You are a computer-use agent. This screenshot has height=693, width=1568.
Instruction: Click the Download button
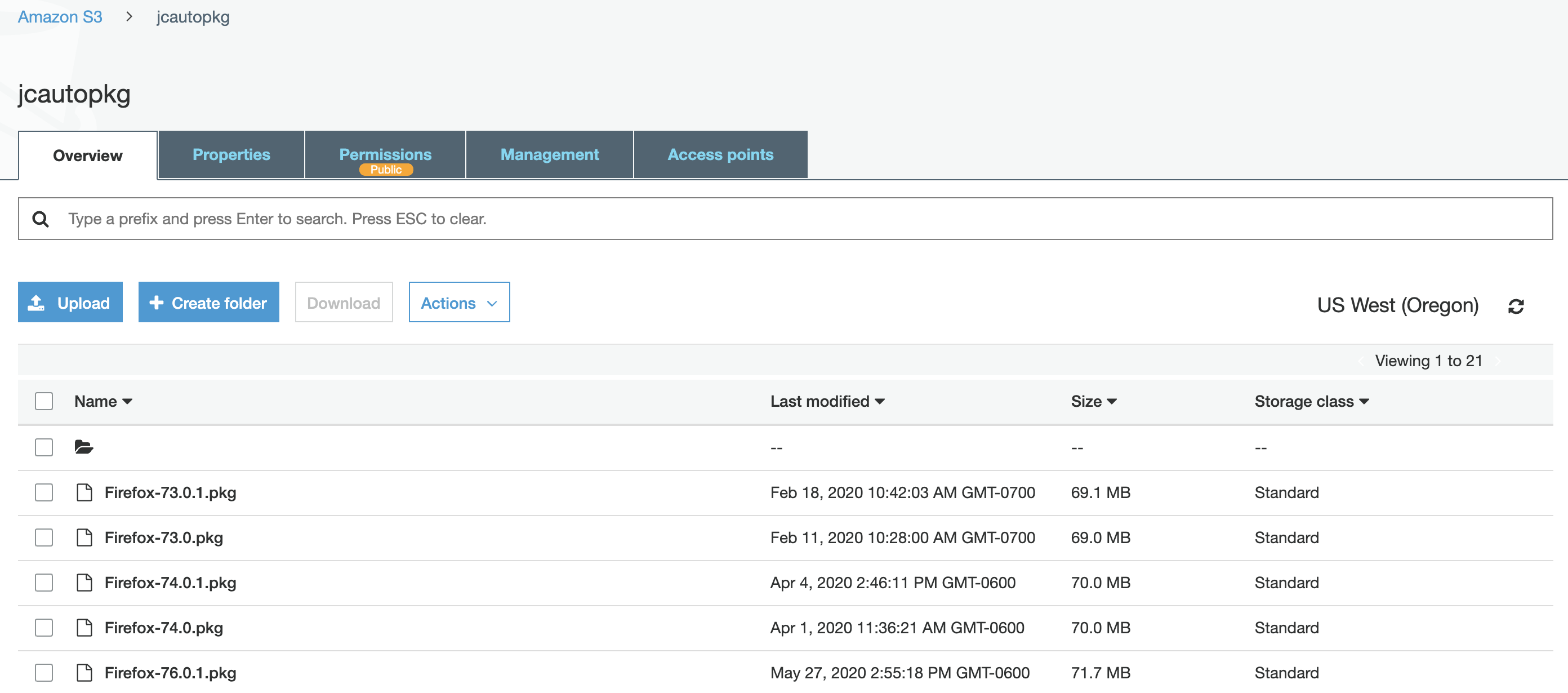pyautogui.click(x=344, y=302)
